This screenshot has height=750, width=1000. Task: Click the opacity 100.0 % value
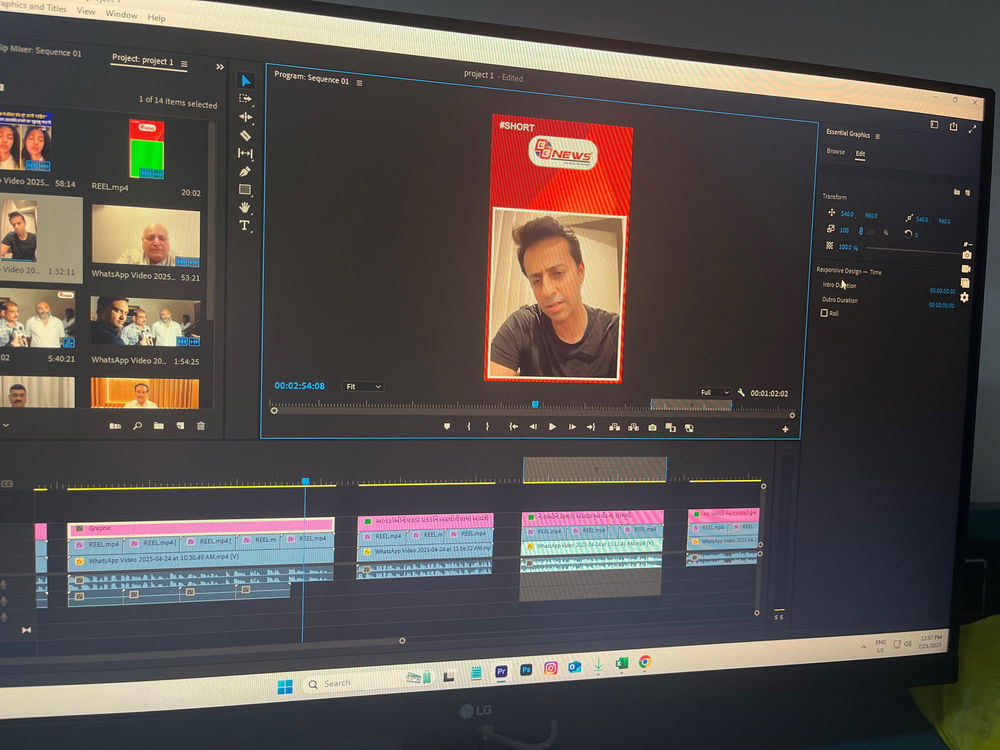coord(848,247)
